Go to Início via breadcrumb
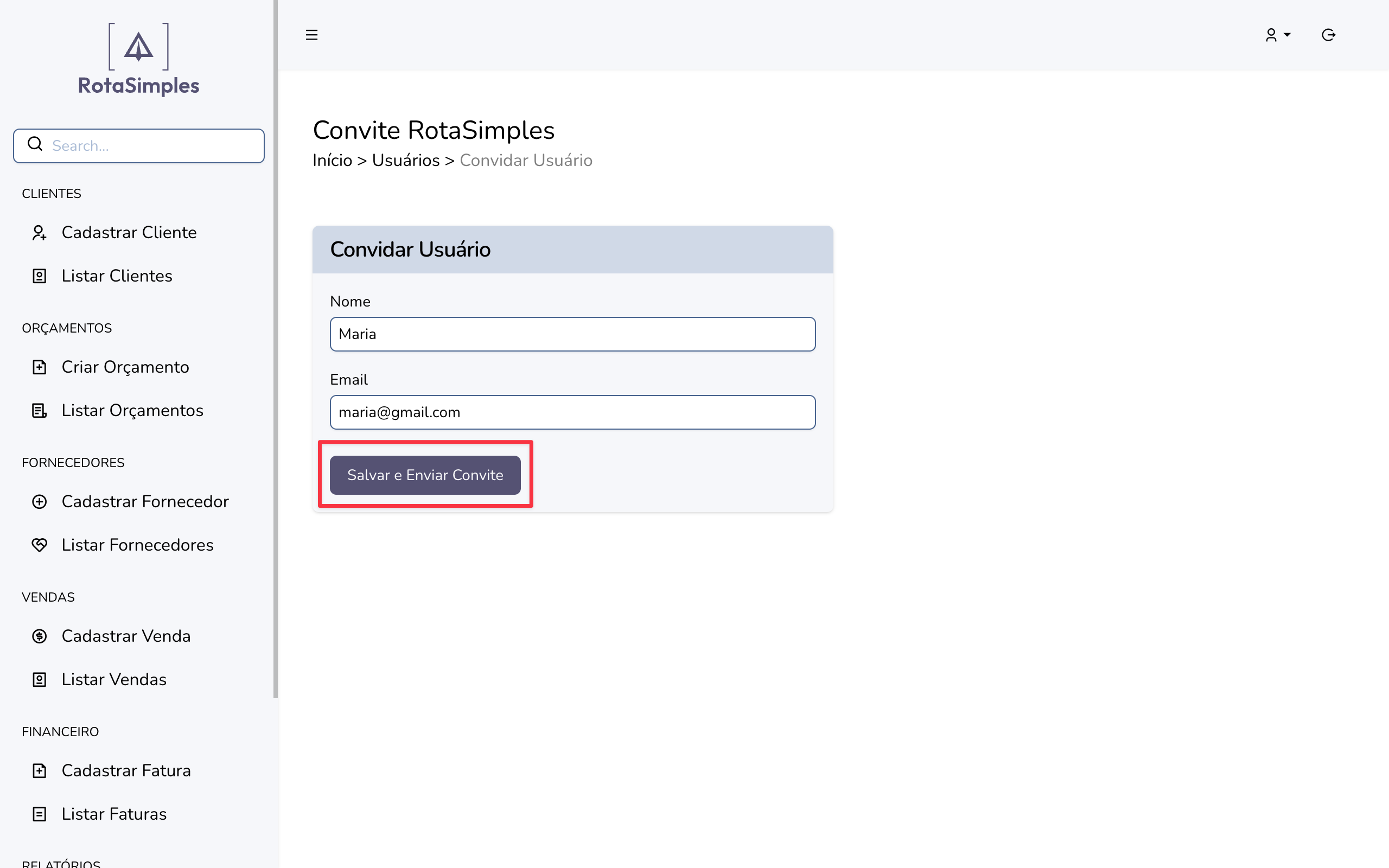 coord(332,160)
